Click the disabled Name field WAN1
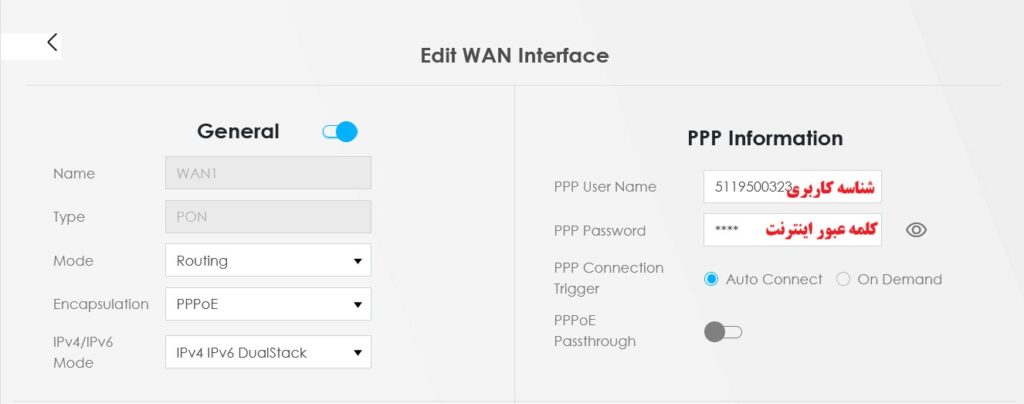 click(x=268, y=173)
